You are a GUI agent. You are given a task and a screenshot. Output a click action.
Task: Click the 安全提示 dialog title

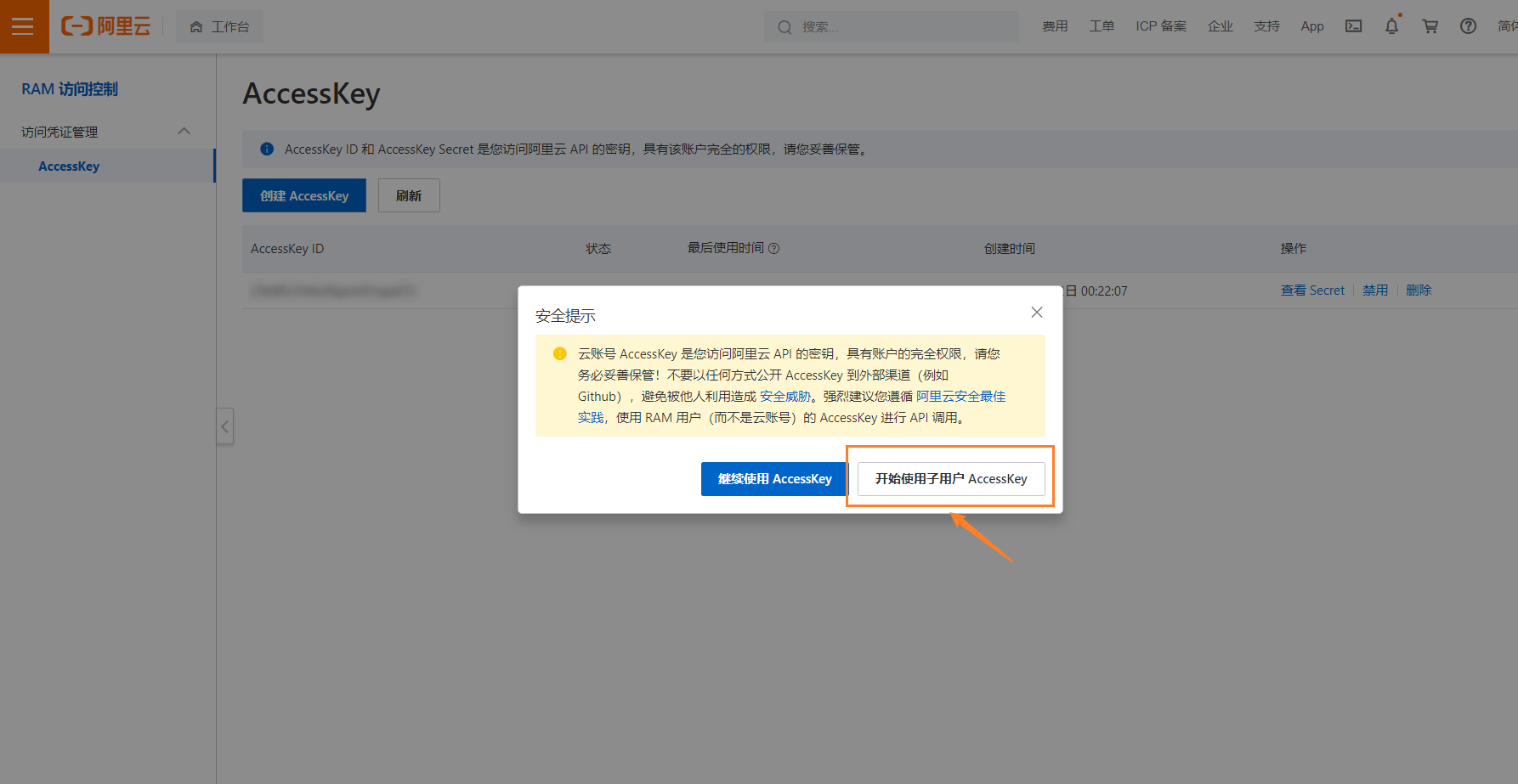[x=565, y=316]
